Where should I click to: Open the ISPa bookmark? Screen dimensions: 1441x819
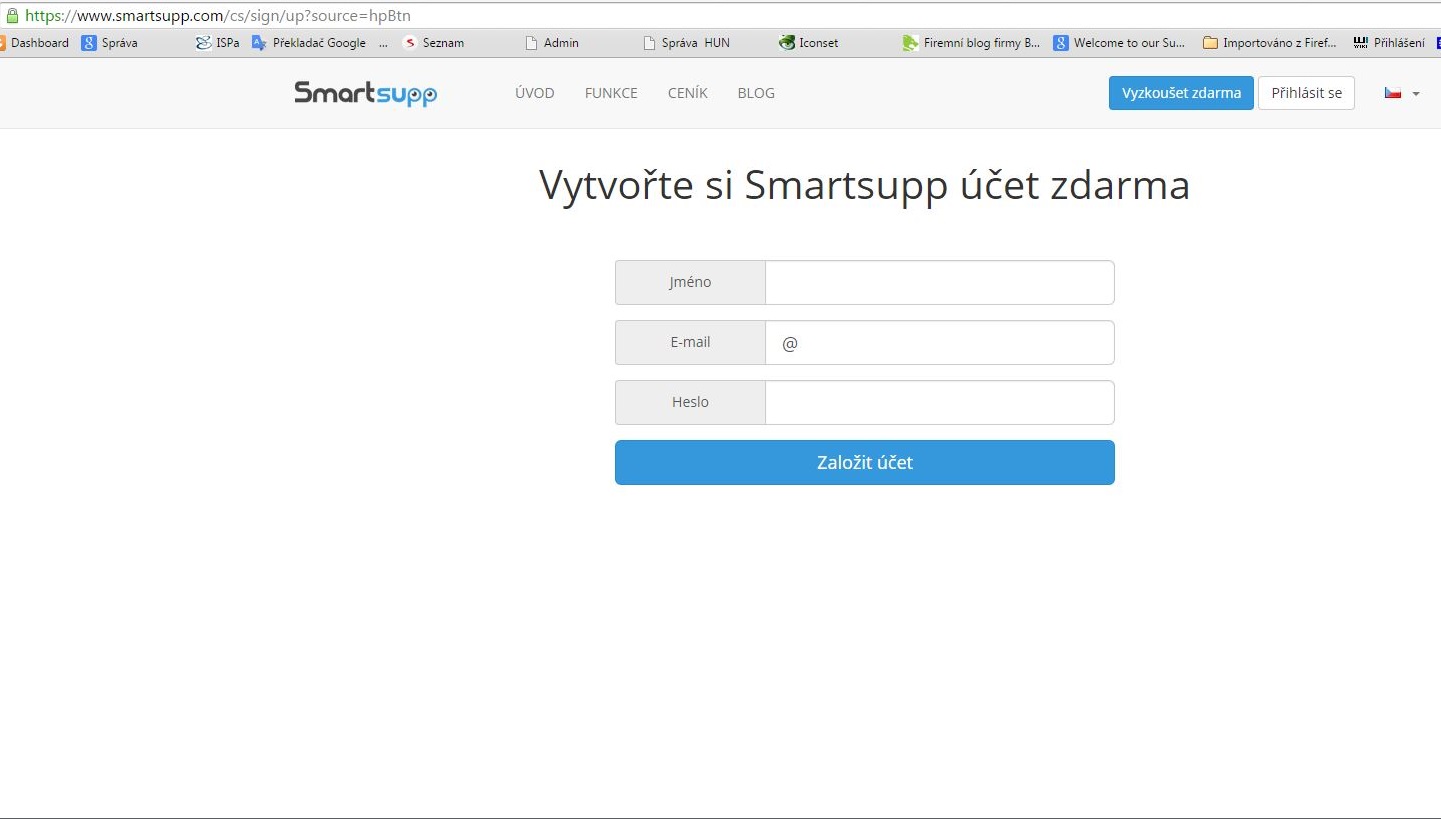pyautogui.click(x=218, y=43)
